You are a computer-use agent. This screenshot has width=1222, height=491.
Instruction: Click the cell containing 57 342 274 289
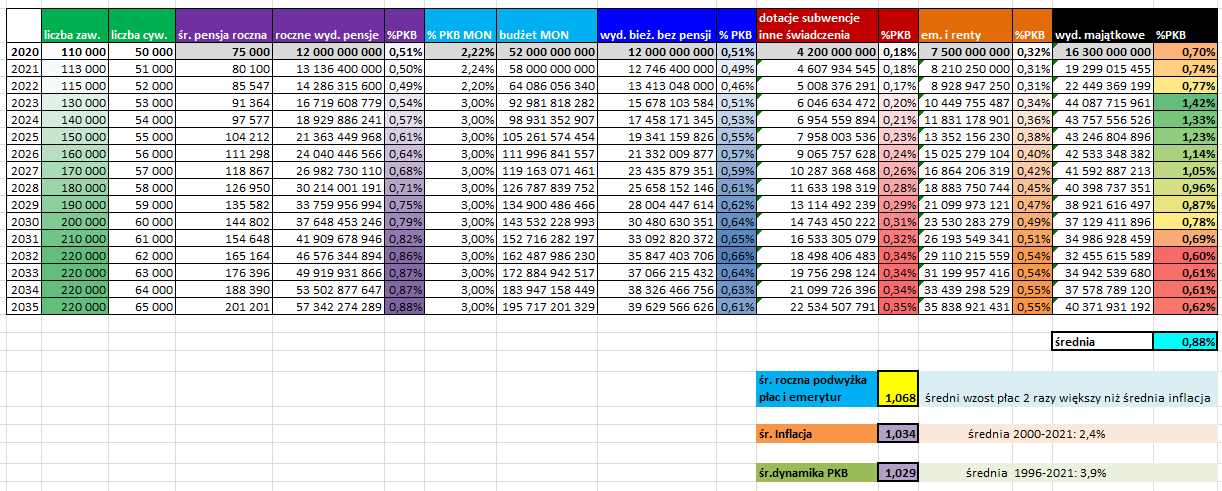pyautogui.click(x=327, y=306)
